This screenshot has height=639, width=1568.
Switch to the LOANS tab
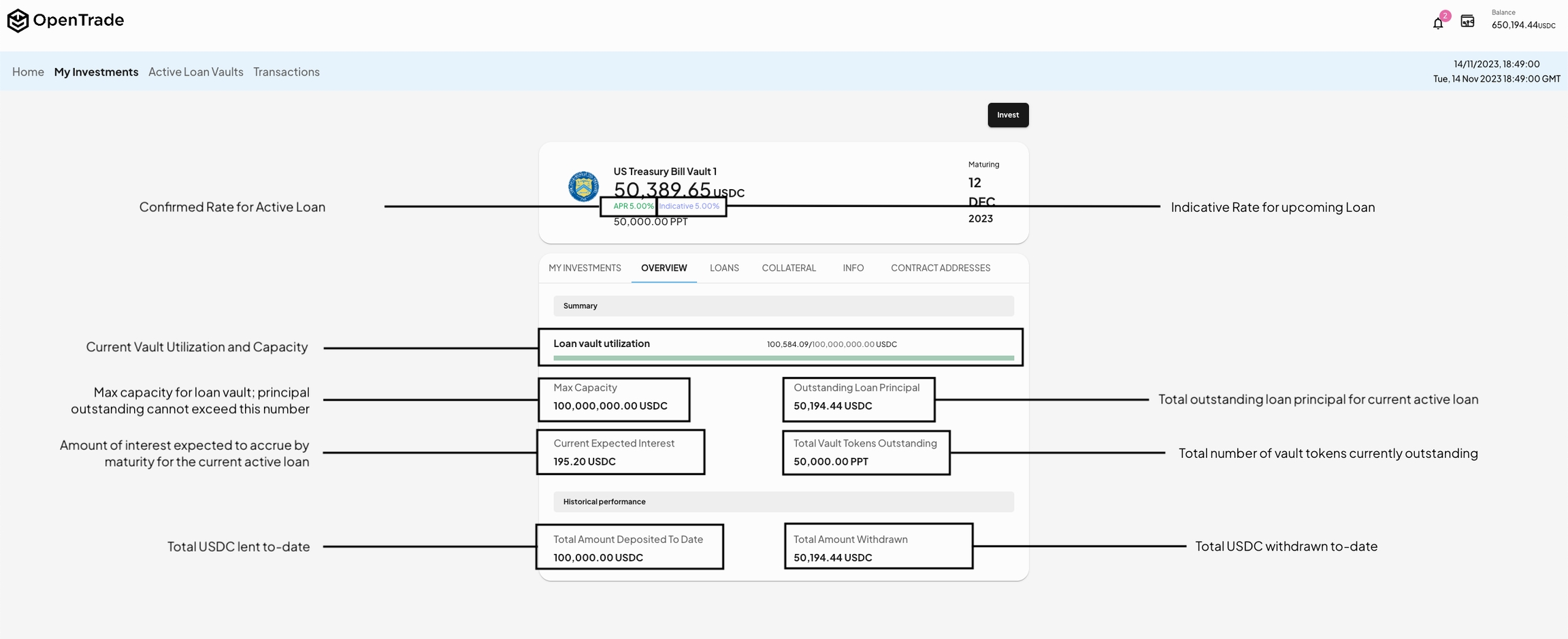pyautogui.click(x=724, y=268)
